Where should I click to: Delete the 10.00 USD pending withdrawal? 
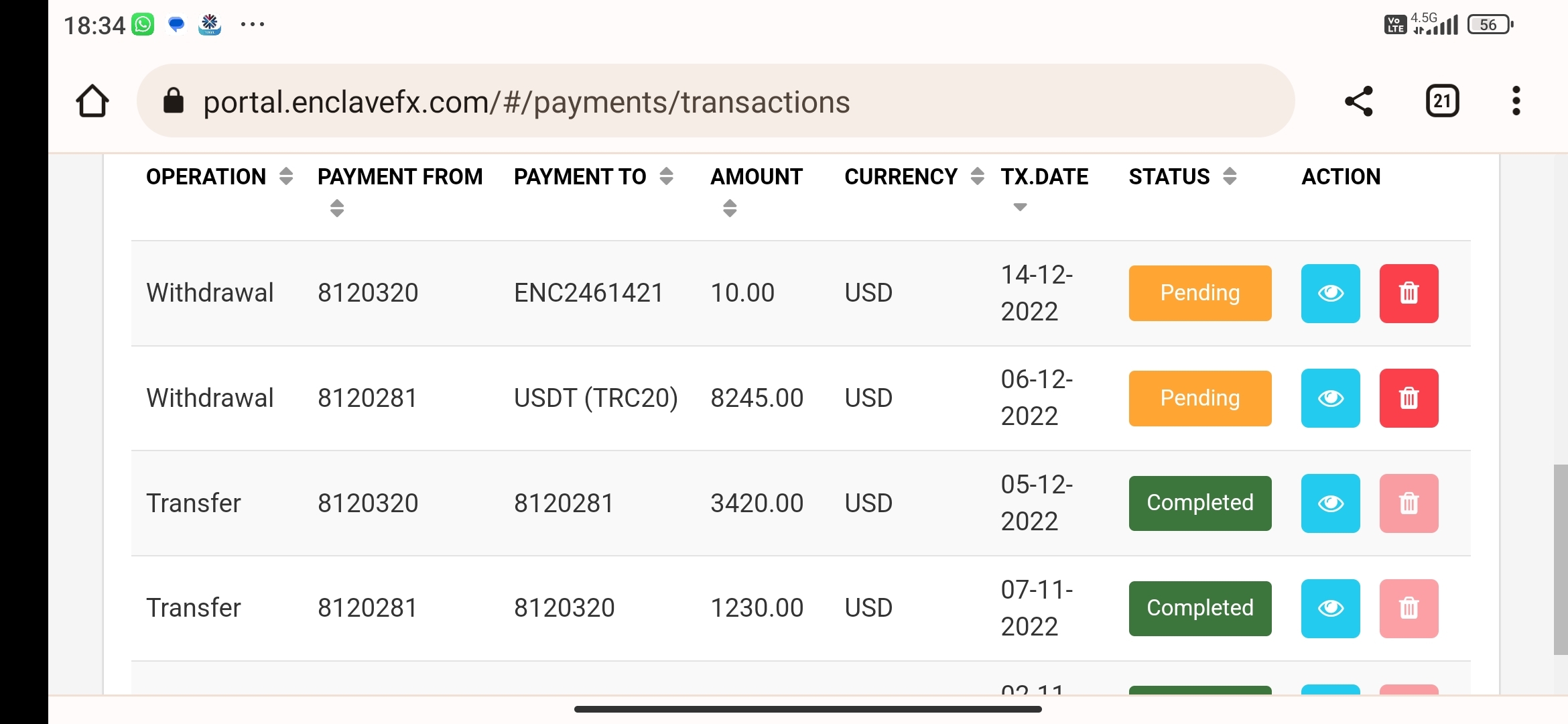click(x=1409, y=293)
